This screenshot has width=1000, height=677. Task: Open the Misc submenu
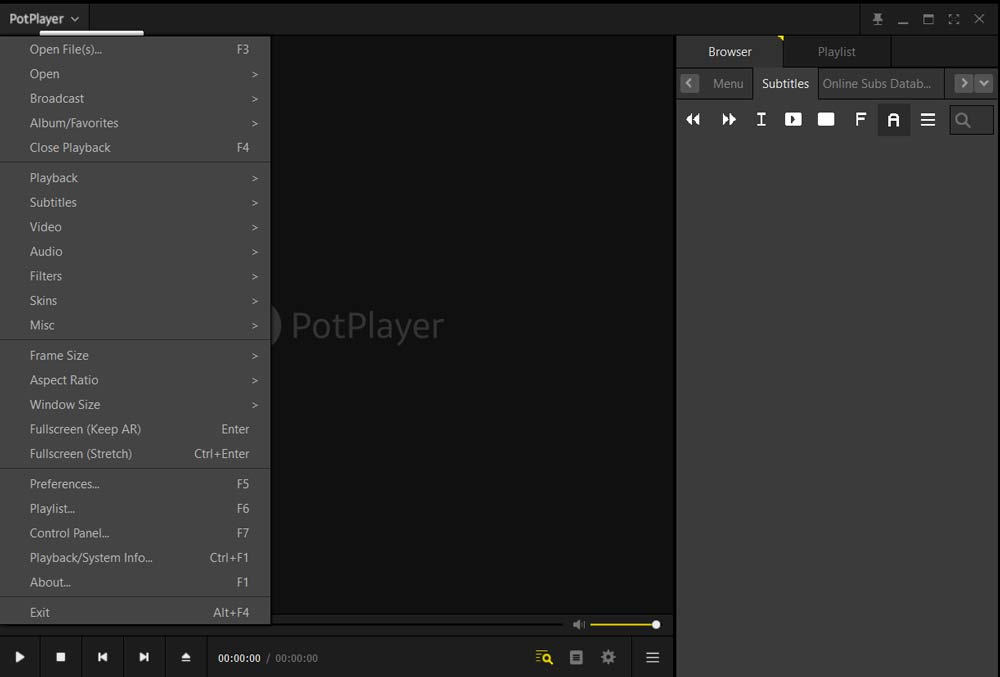pos(135,325)
